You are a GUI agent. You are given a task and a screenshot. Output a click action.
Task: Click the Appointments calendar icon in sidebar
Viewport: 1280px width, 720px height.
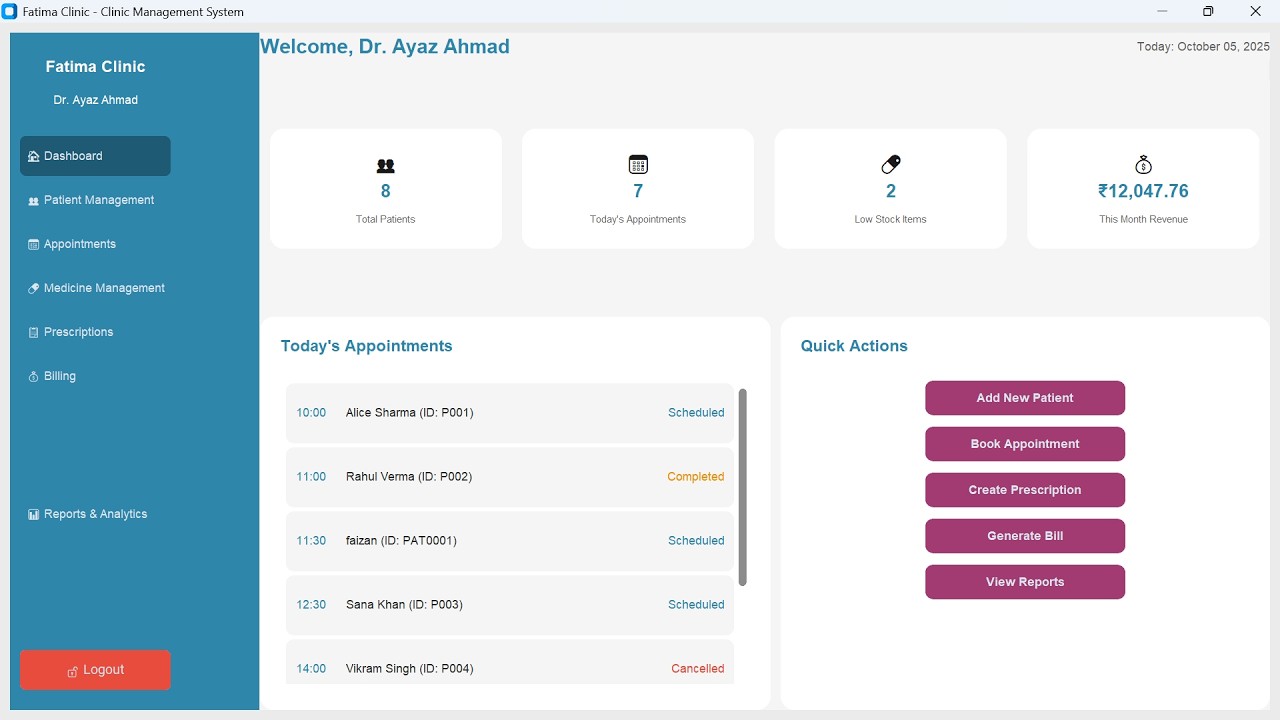tap(34, 244)
